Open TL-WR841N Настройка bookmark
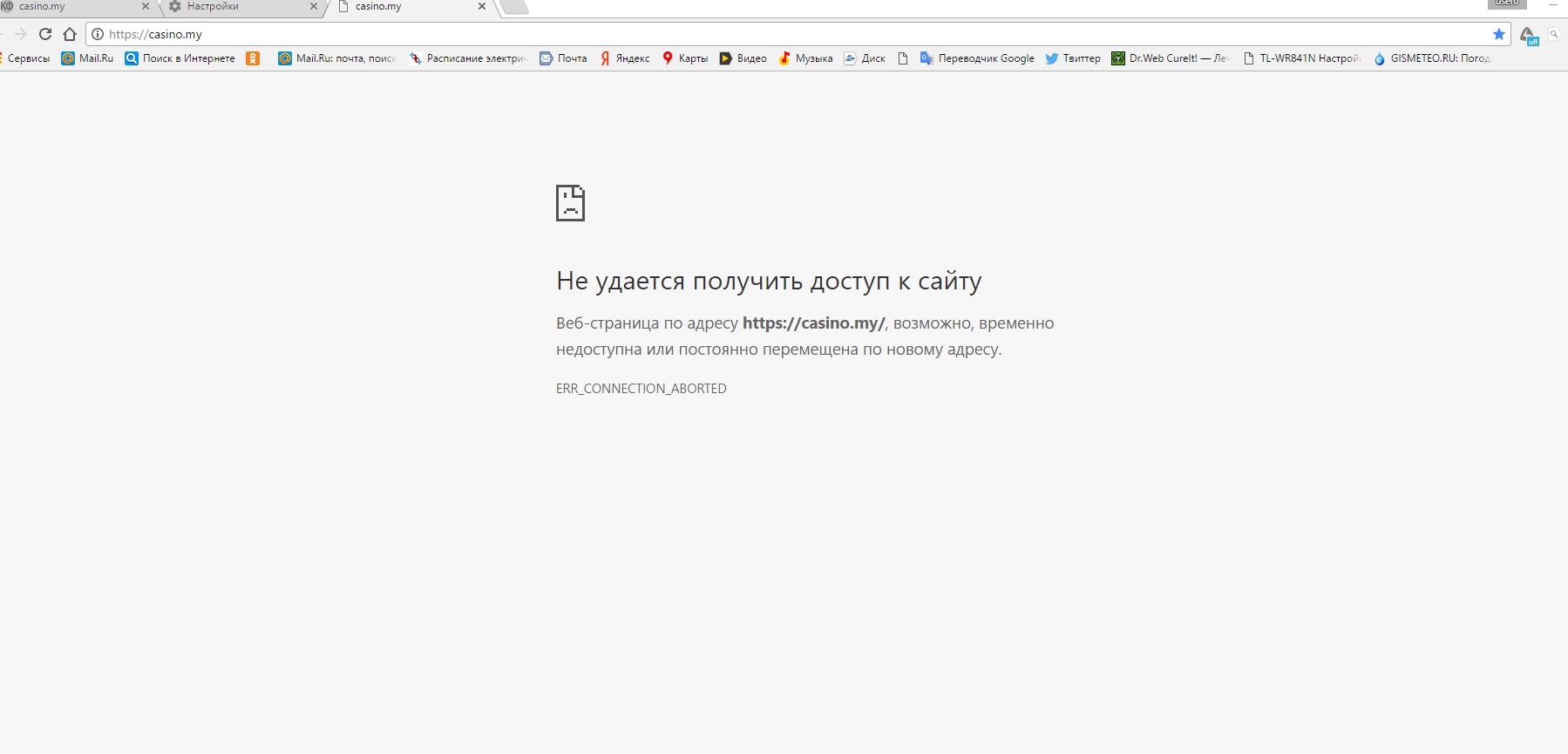This screenshot has width=1568, height=754. tap(1302, 58)
